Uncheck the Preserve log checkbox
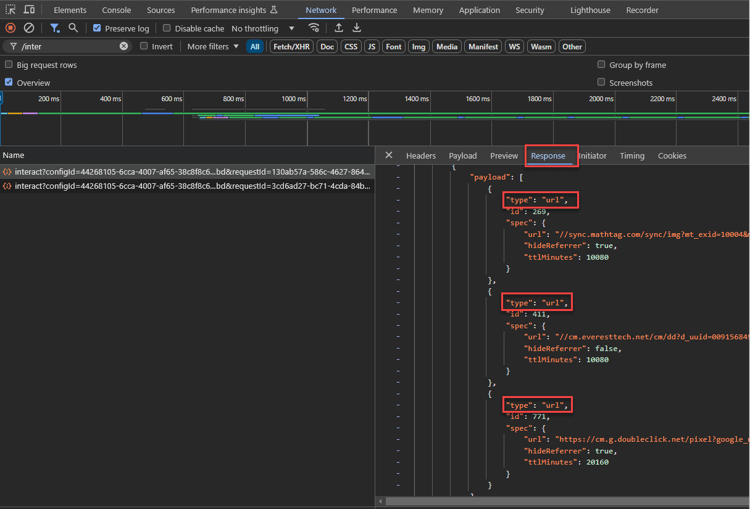The width and height of the screenshot is (750, 509). (x=97, y=28)
